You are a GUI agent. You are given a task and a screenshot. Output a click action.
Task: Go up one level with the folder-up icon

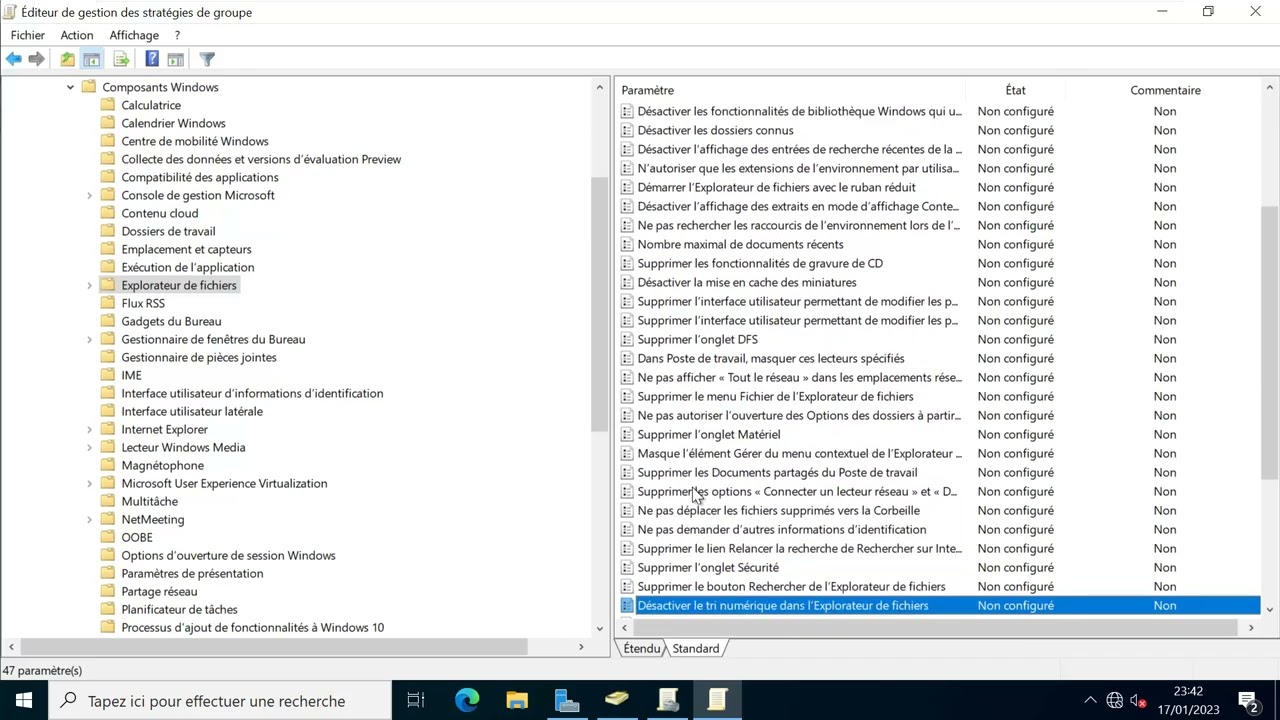point(67,59)
